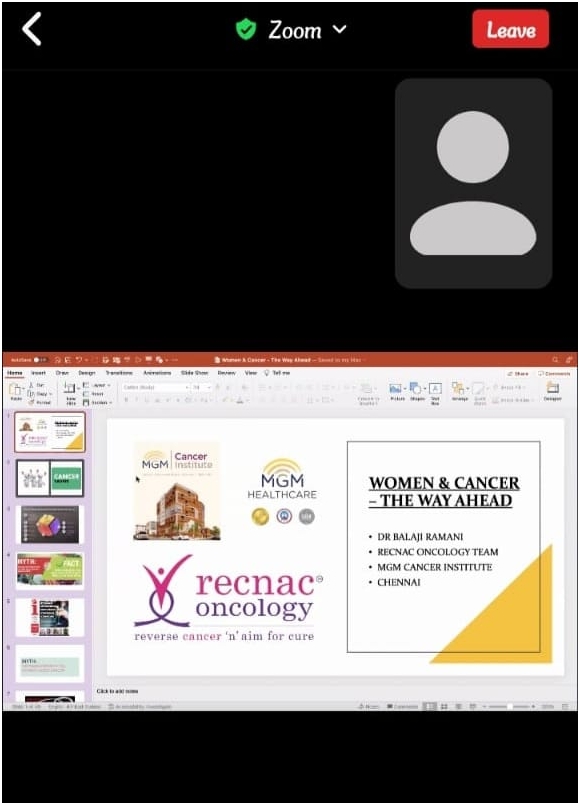Click the RECNAC ONCOLOGY TEAM bullet
580x805 pixels.
coord(437,552)
